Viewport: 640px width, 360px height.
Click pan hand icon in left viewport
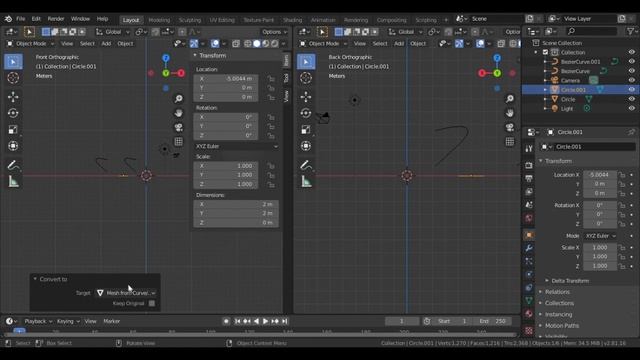(x=178, y=113)
